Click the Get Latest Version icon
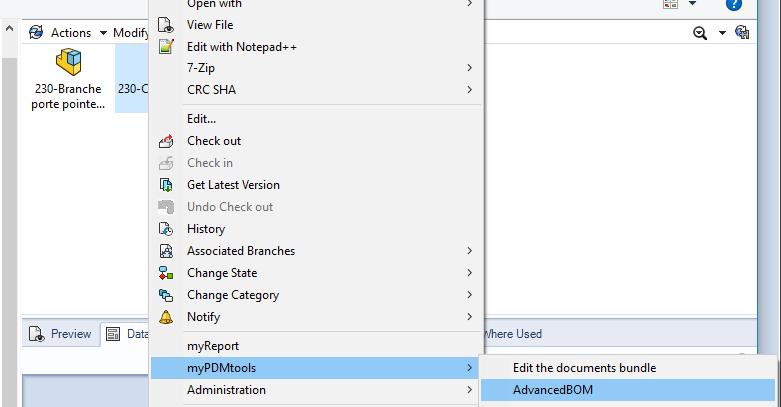The height and width of the screenshot is (407, 781). point(166,185)
